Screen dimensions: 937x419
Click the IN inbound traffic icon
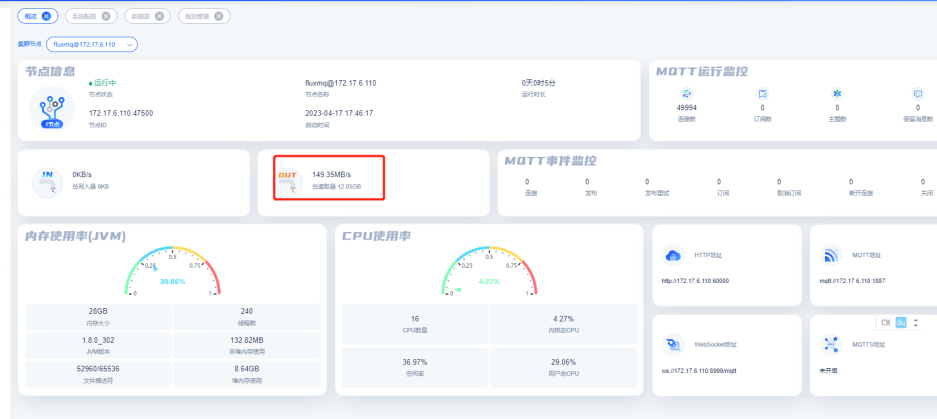(46, 181)
